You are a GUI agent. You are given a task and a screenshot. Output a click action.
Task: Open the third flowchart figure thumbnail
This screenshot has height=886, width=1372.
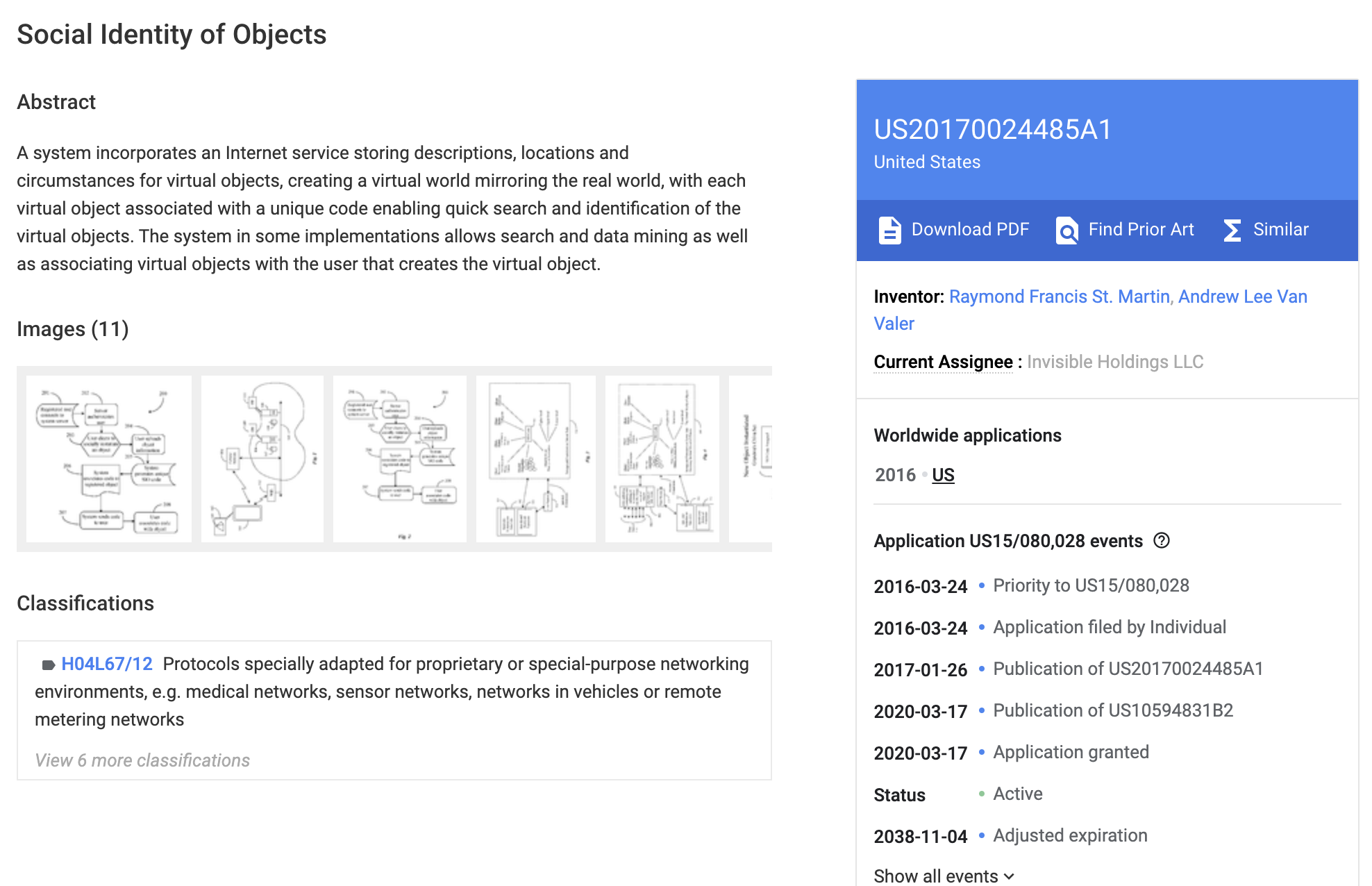400,458
